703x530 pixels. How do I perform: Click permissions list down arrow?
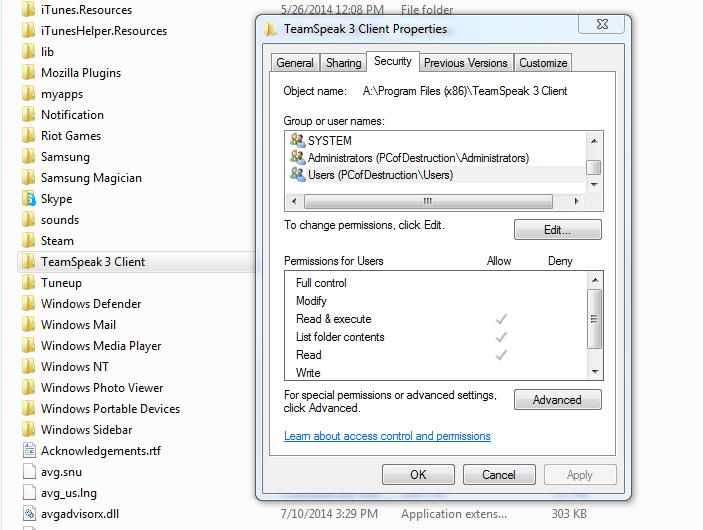pyautogui.click(x=595, y=371)
